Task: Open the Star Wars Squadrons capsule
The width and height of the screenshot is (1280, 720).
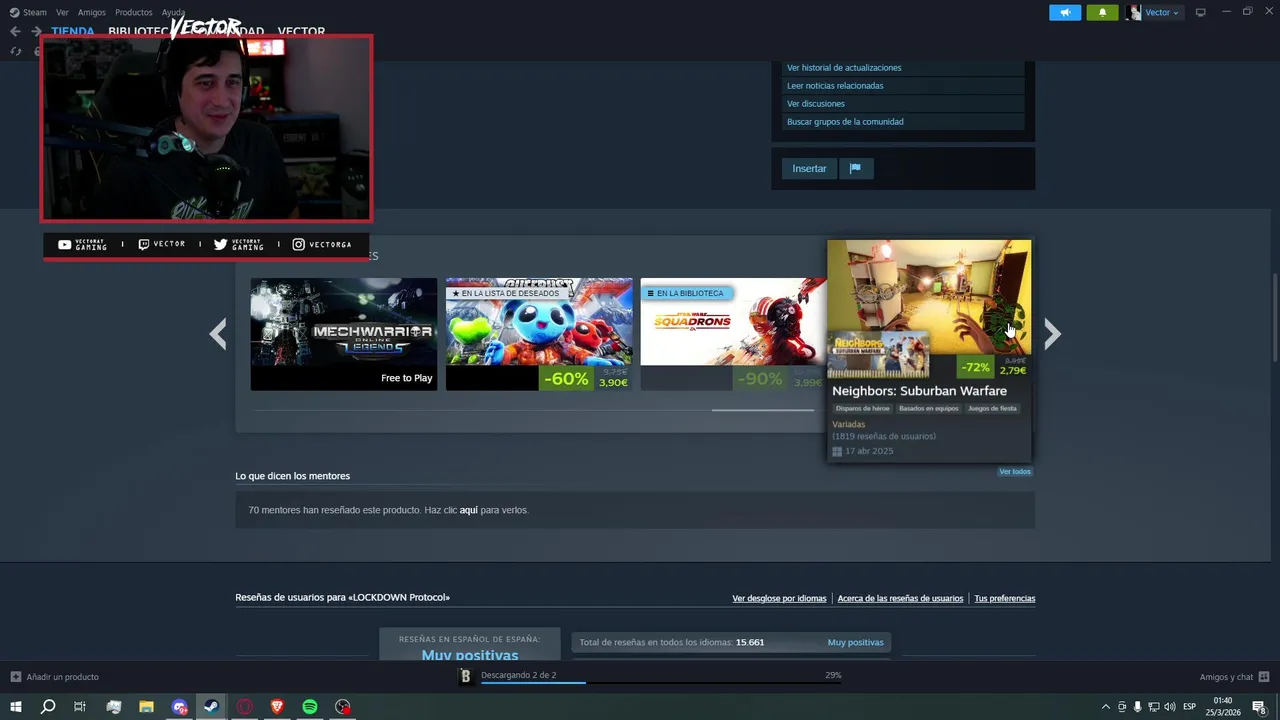Action: click(733, 334)
